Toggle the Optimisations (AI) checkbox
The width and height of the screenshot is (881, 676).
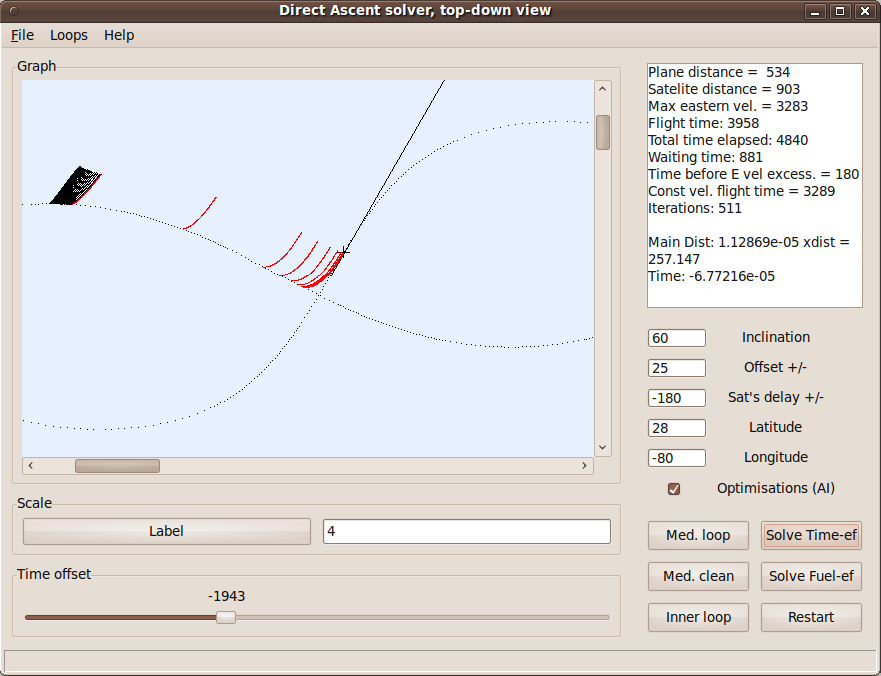pyautogui.click(x=674, y=489)
